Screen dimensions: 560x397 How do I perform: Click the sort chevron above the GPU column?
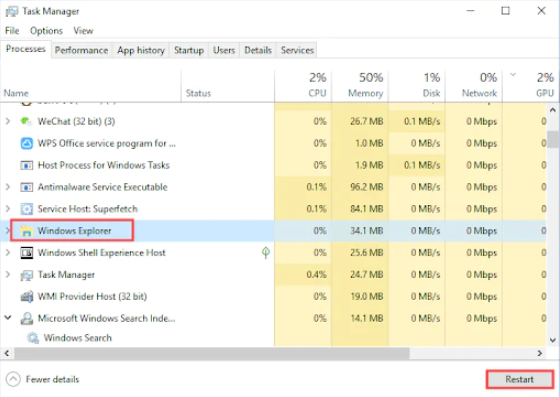[513, 75]
